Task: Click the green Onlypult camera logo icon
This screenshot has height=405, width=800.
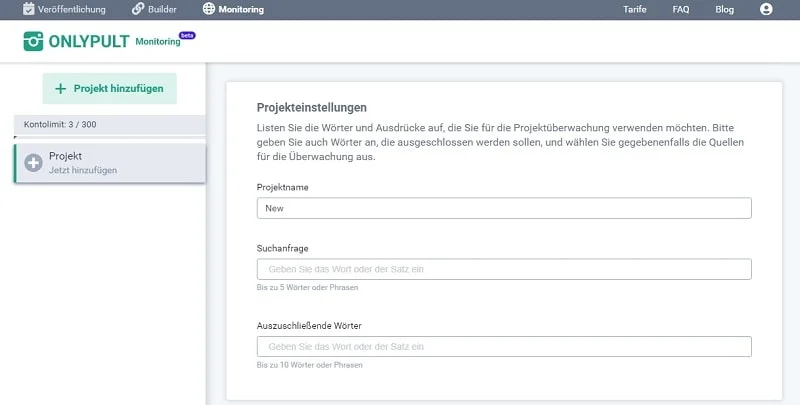Action: click(33, 42)
